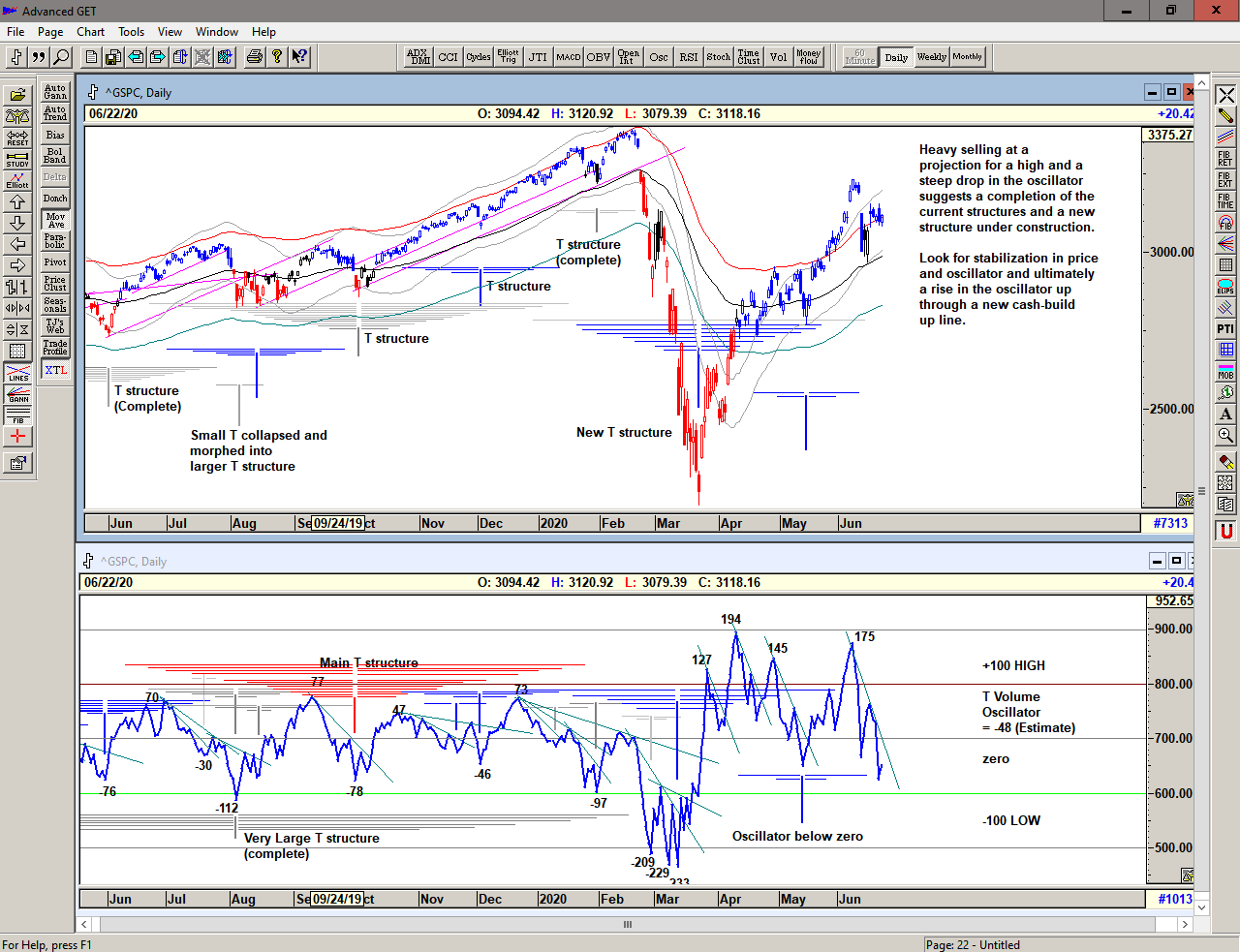
Task: Switch to the Weekly timeframe
Action: pyautogui.click(x=931, y=57)
